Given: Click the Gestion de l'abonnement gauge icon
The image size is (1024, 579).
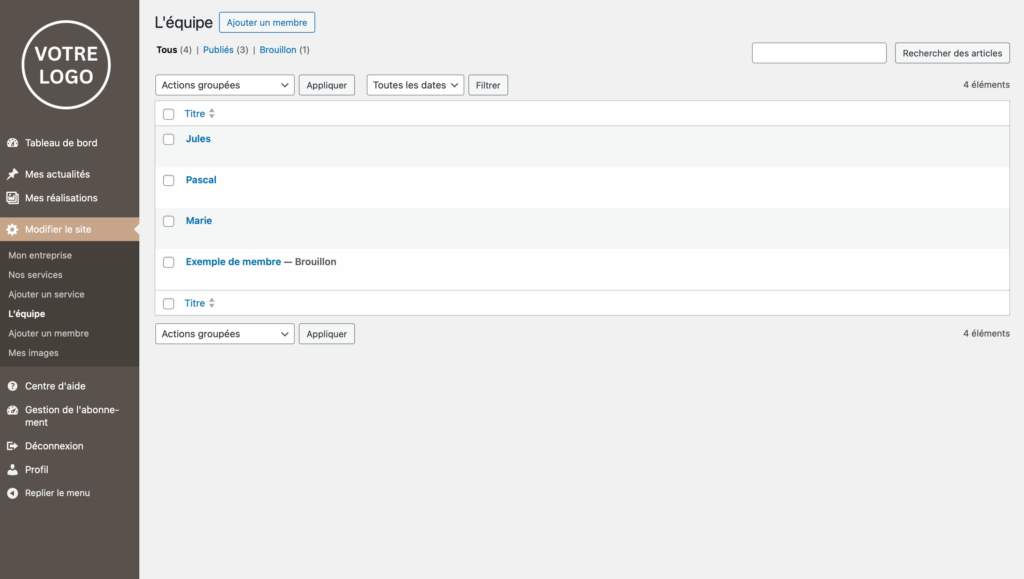Looking at the screenshot, I should click(13, 410).
